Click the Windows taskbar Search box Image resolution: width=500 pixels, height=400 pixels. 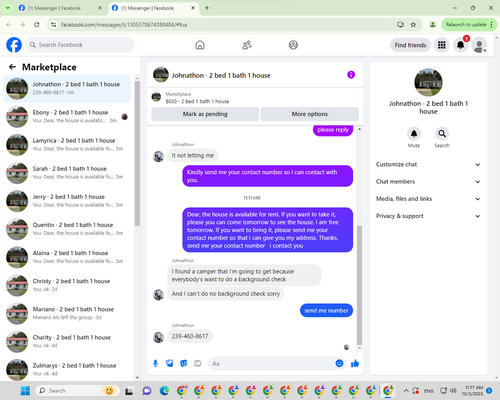tap(77, 391)
